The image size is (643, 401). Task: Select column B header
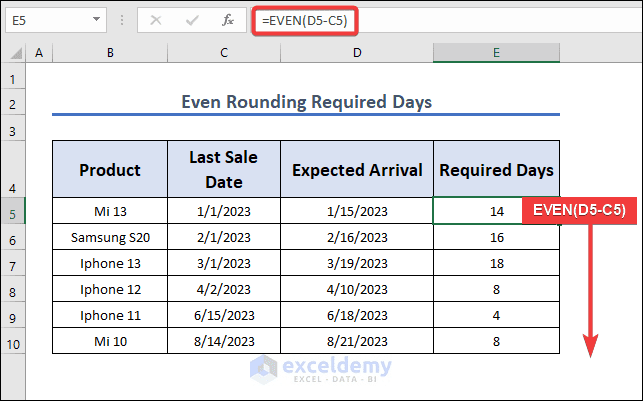pyautogui.click(x=110, y=53)
